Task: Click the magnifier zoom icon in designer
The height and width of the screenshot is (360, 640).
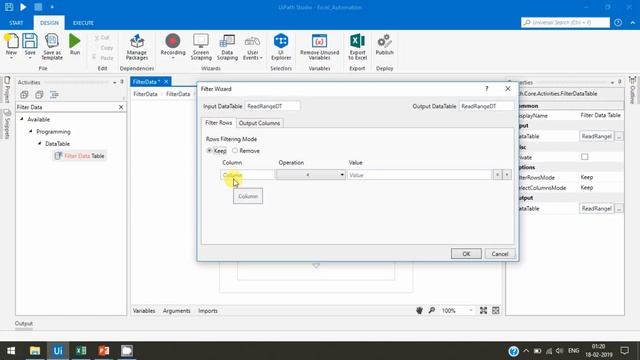Action: coord(431,311)
